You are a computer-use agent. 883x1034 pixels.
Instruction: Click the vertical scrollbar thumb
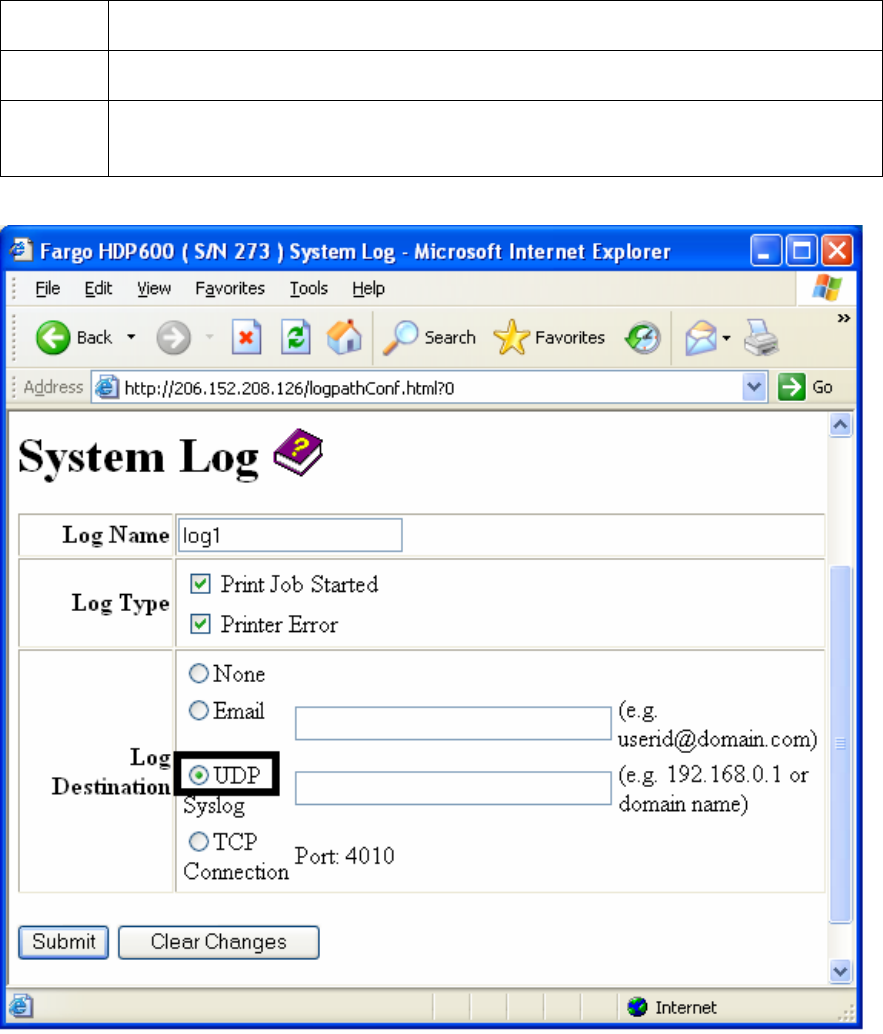tap(840, 745)
